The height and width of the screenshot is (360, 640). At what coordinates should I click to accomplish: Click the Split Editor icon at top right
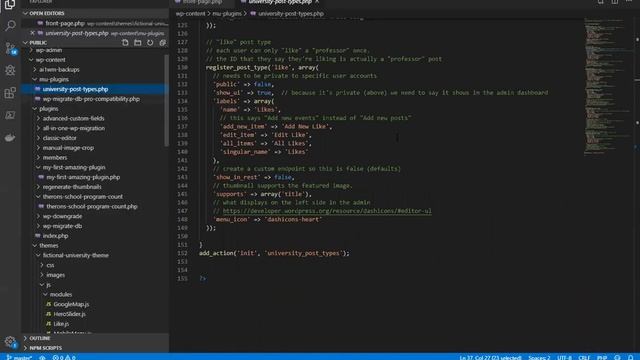614,2
